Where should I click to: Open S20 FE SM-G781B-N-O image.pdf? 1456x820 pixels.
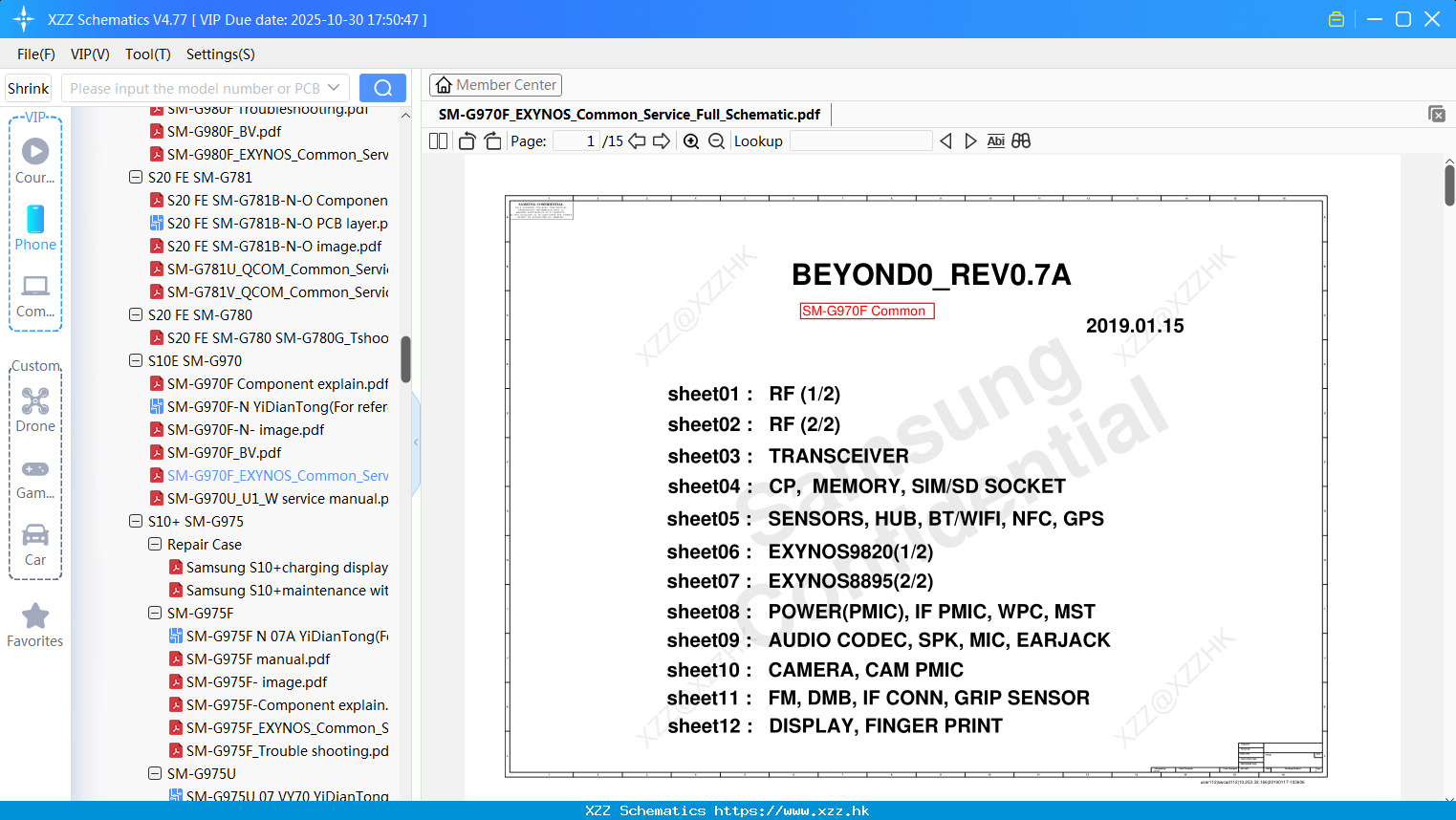pyautogui.click(x=266, y=246)
